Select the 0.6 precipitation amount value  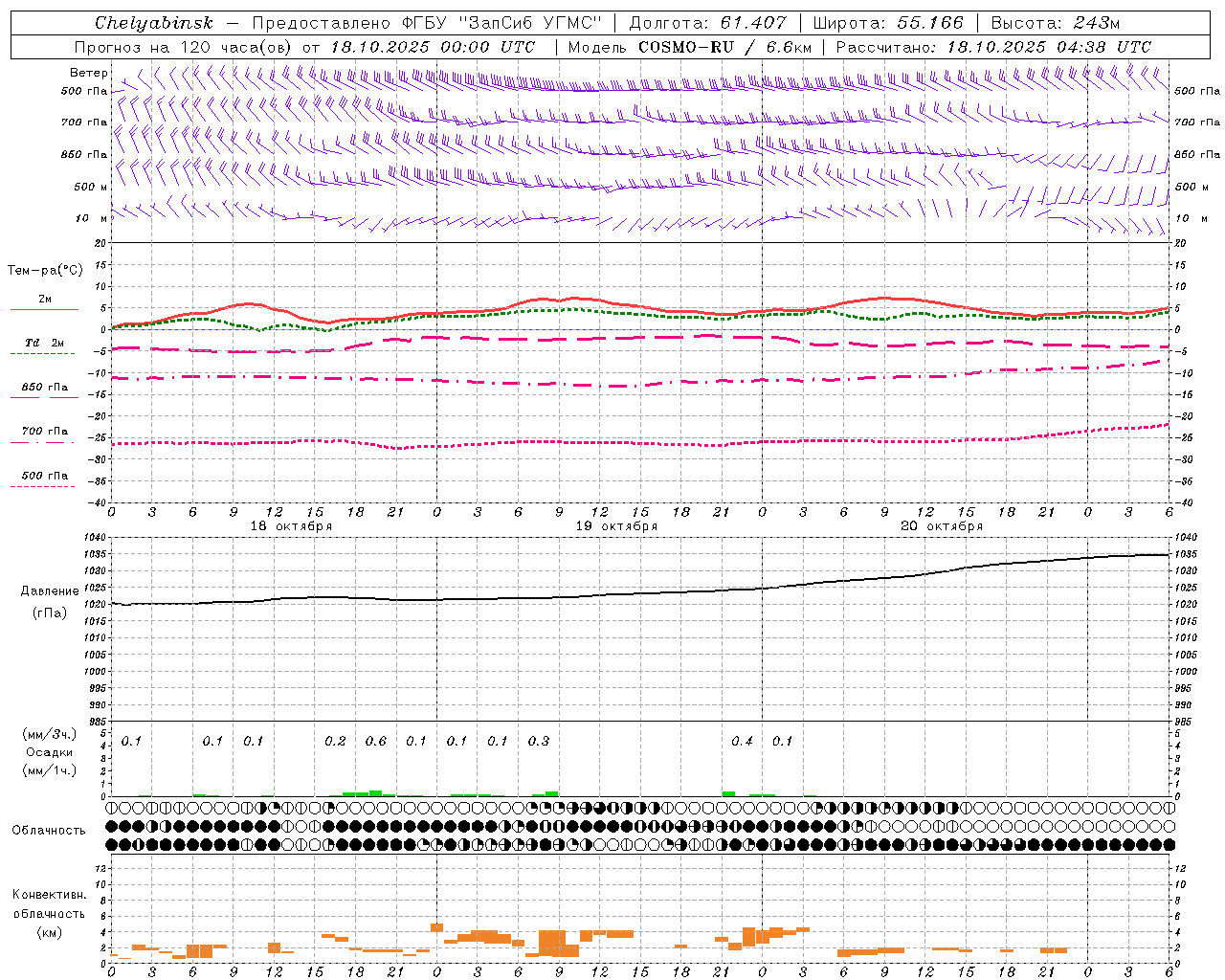(376, 741)
